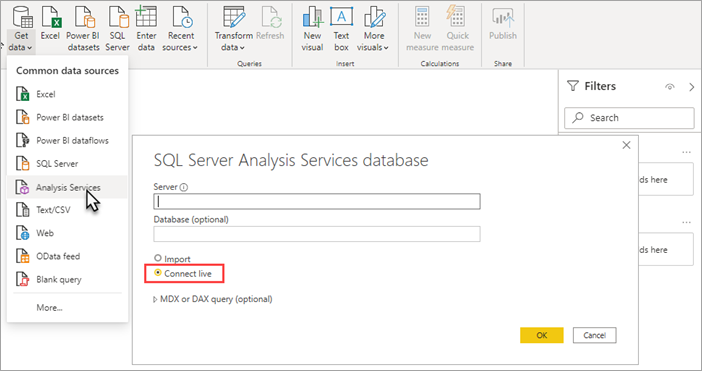702x371 pixels.
Task: Insert a New visual
Action: [x=312, y=29]
